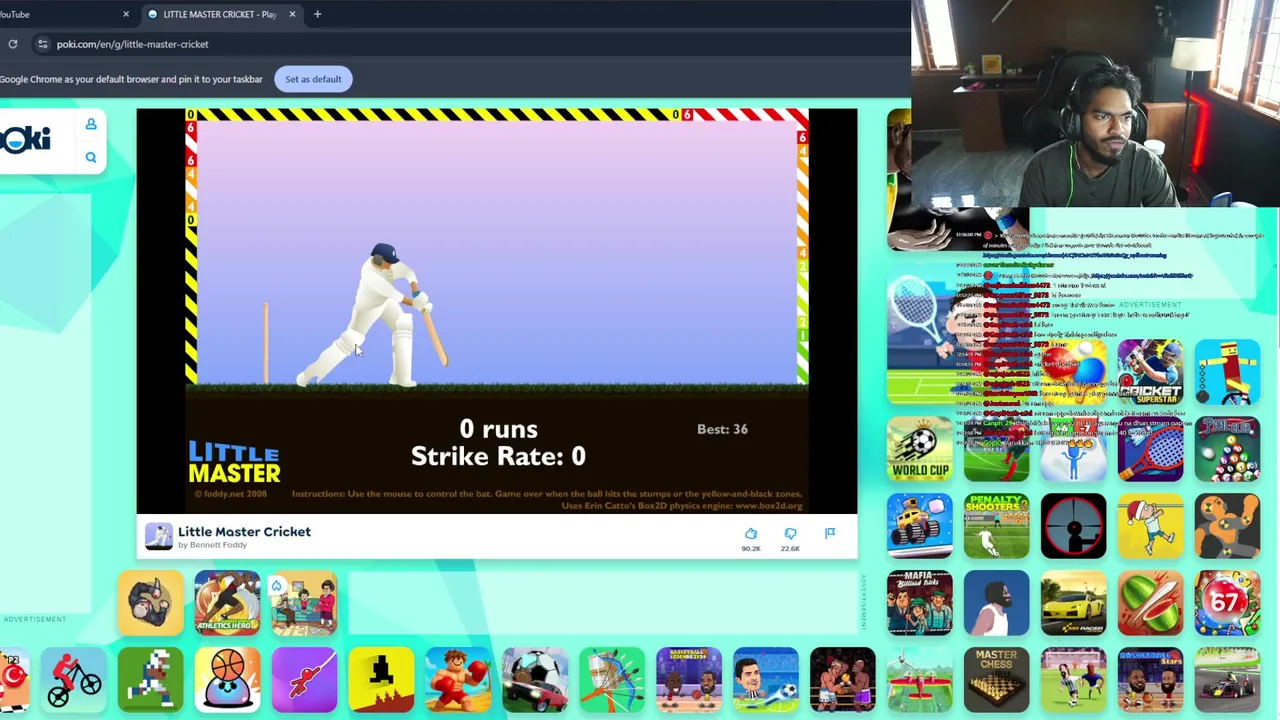1280x720 pixels.
Task: Open the red stickman swinging game
Action: pos(304,680)
